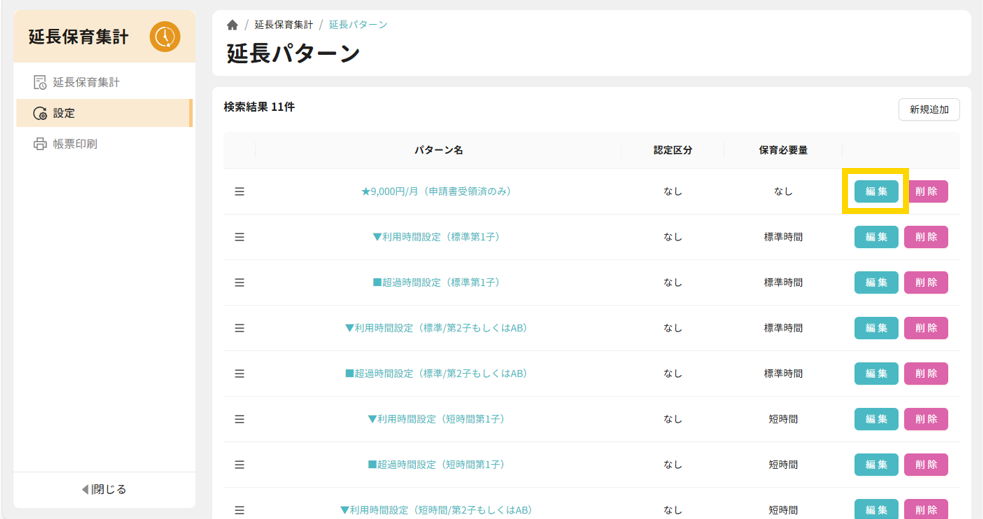
Task: Edit the ■超過時間設定（短時間第1子）pattern
Action: click(876, 465)
